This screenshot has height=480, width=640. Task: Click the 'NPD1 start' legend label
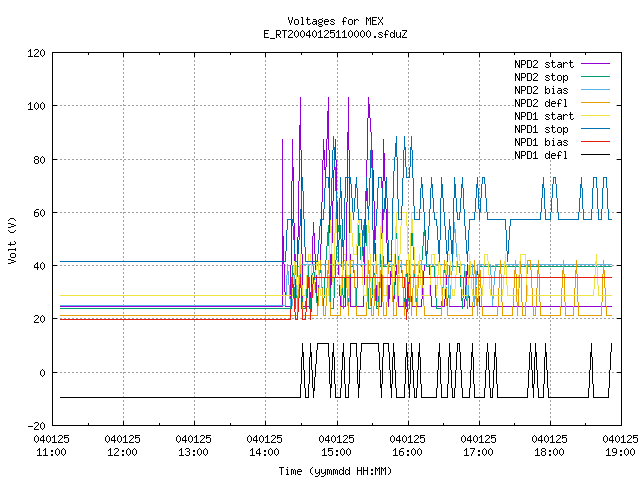(x=544, y=116)
